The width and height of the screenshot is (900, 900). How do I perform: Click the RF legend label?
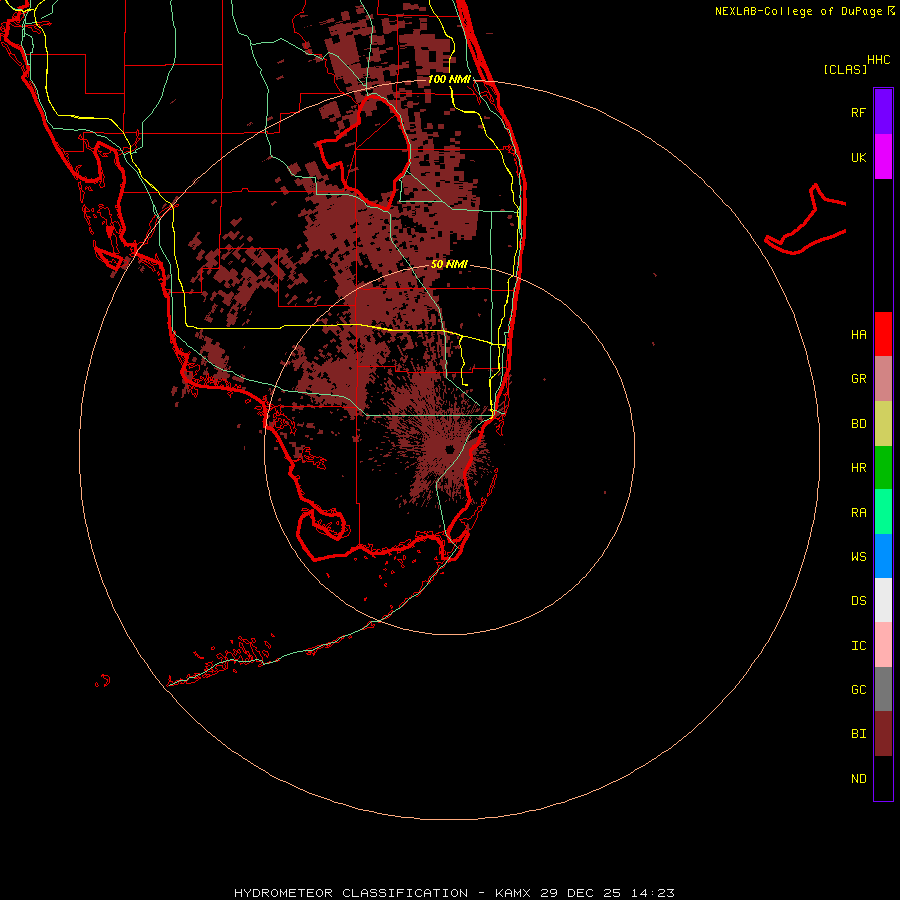858,112
